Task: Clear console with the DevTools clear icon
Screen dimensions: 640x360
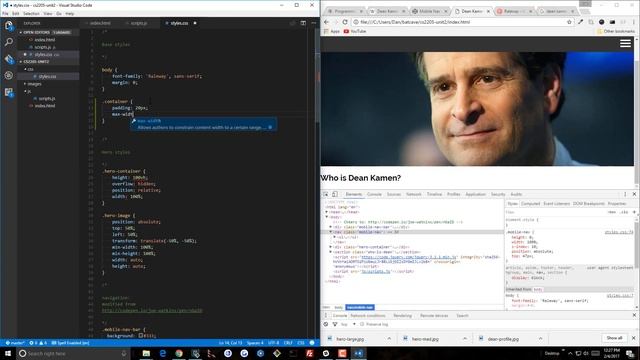Action: click(x=326, y=324)
